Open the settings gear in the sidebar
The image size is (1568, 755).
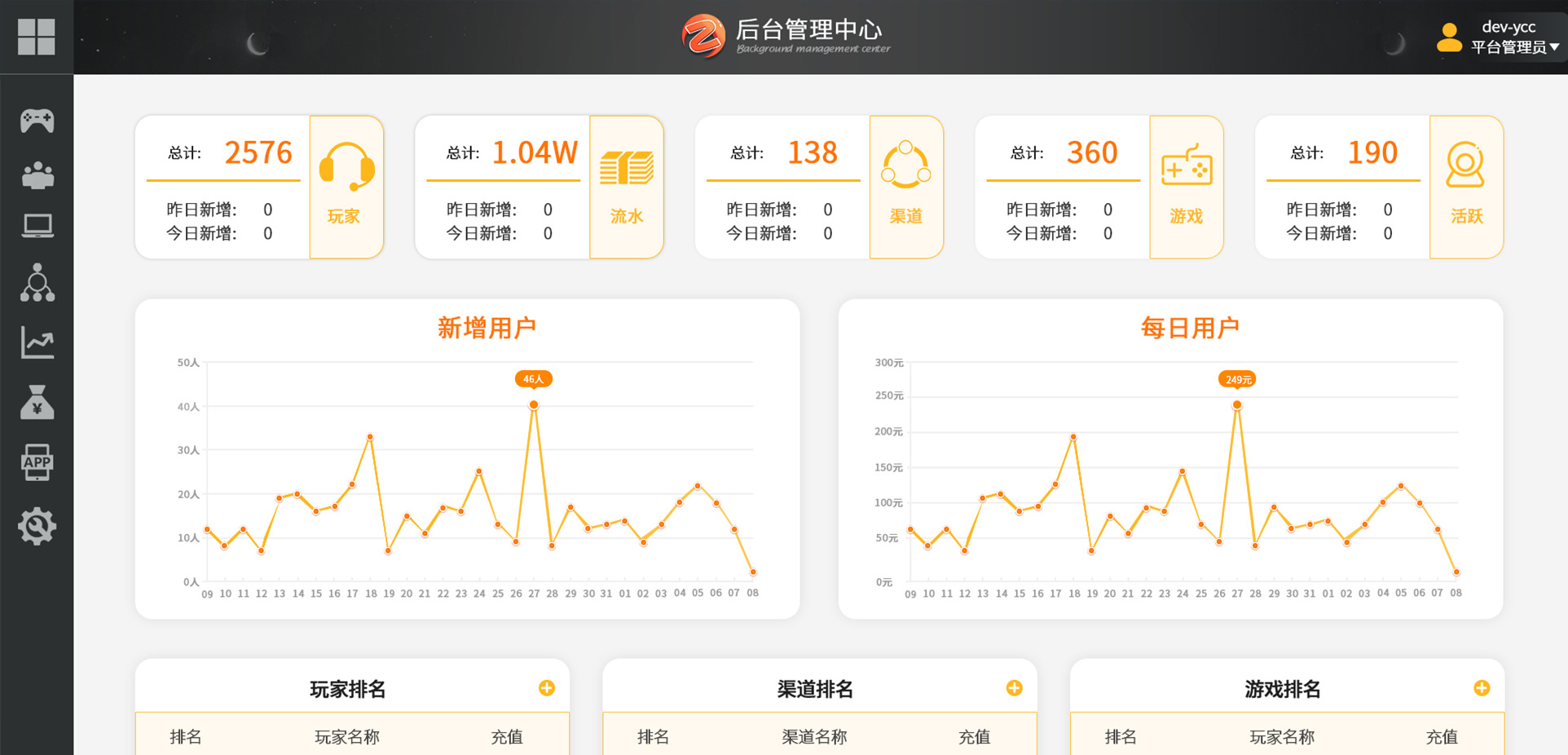[x=37, y=526]
